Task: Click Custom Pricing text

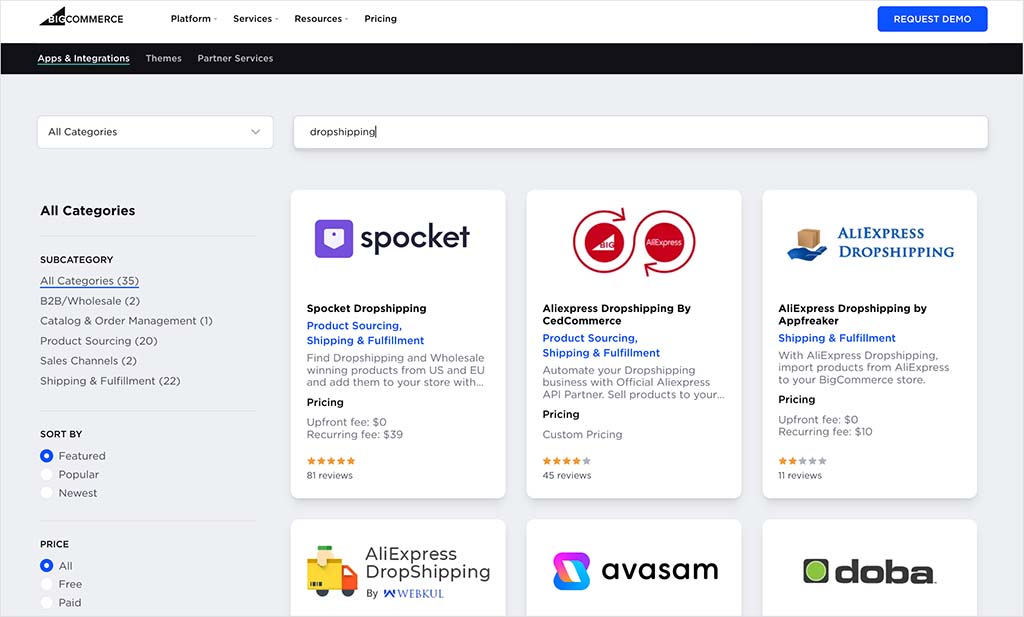Action: 582,435
